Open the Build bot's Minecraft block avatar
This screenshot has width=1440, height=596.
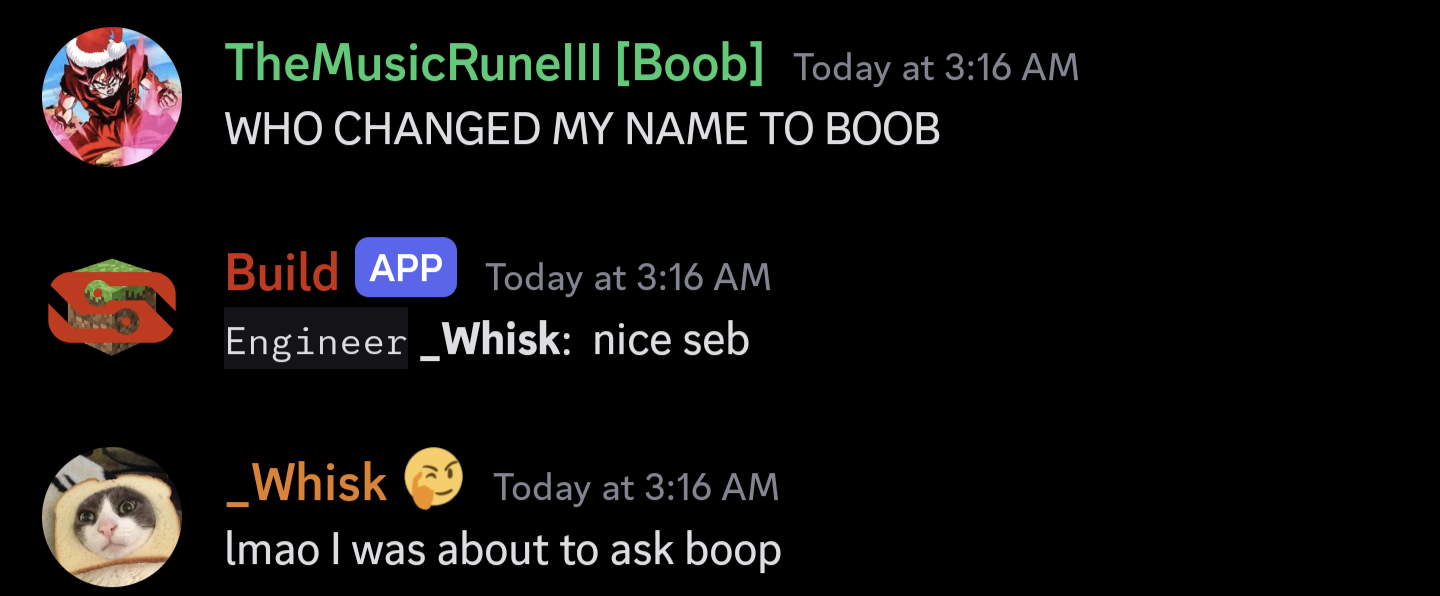point(112,307)
